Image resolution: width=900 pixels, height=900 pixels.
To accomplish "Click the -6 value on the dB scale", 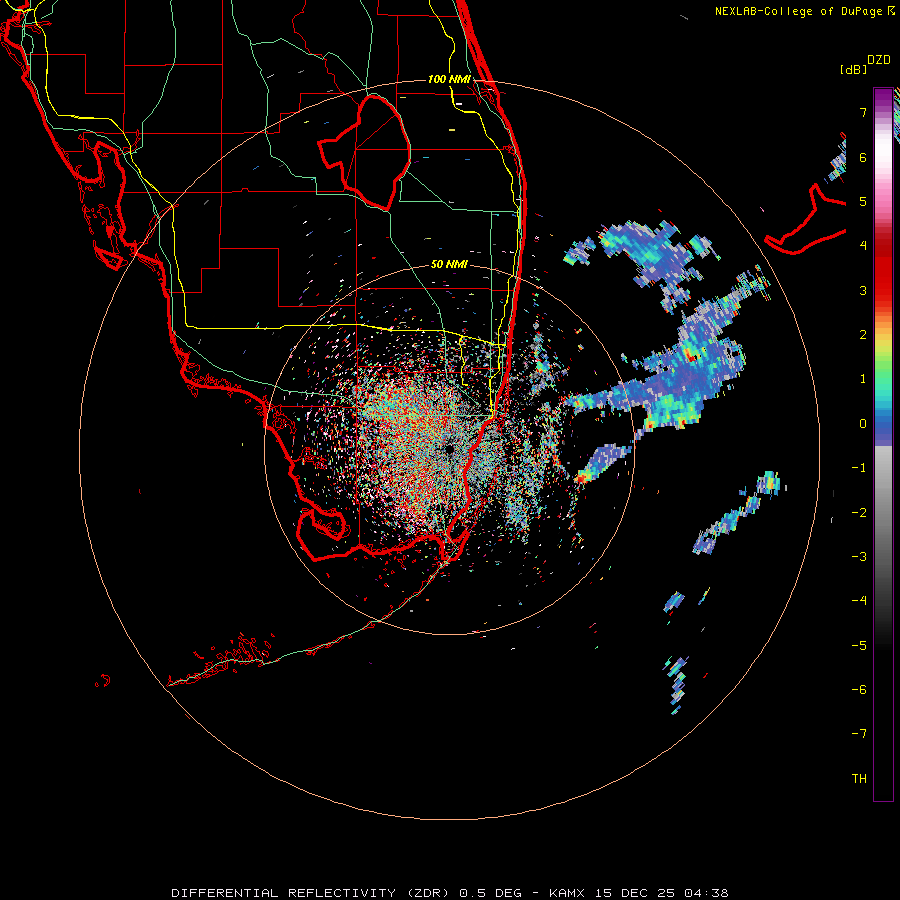I will pos(859,689).
